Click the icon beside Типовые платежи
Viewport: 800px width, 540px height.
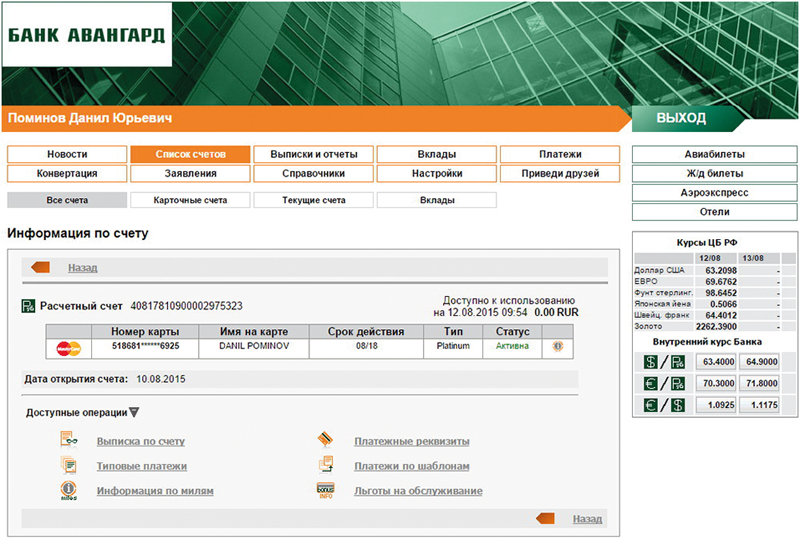coord(68,465)
